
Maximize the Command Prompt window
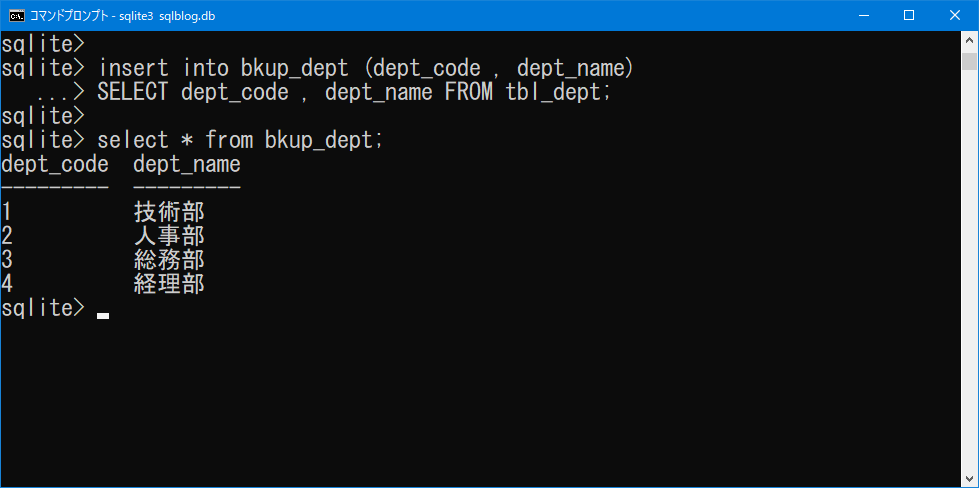tap(909, 15)
